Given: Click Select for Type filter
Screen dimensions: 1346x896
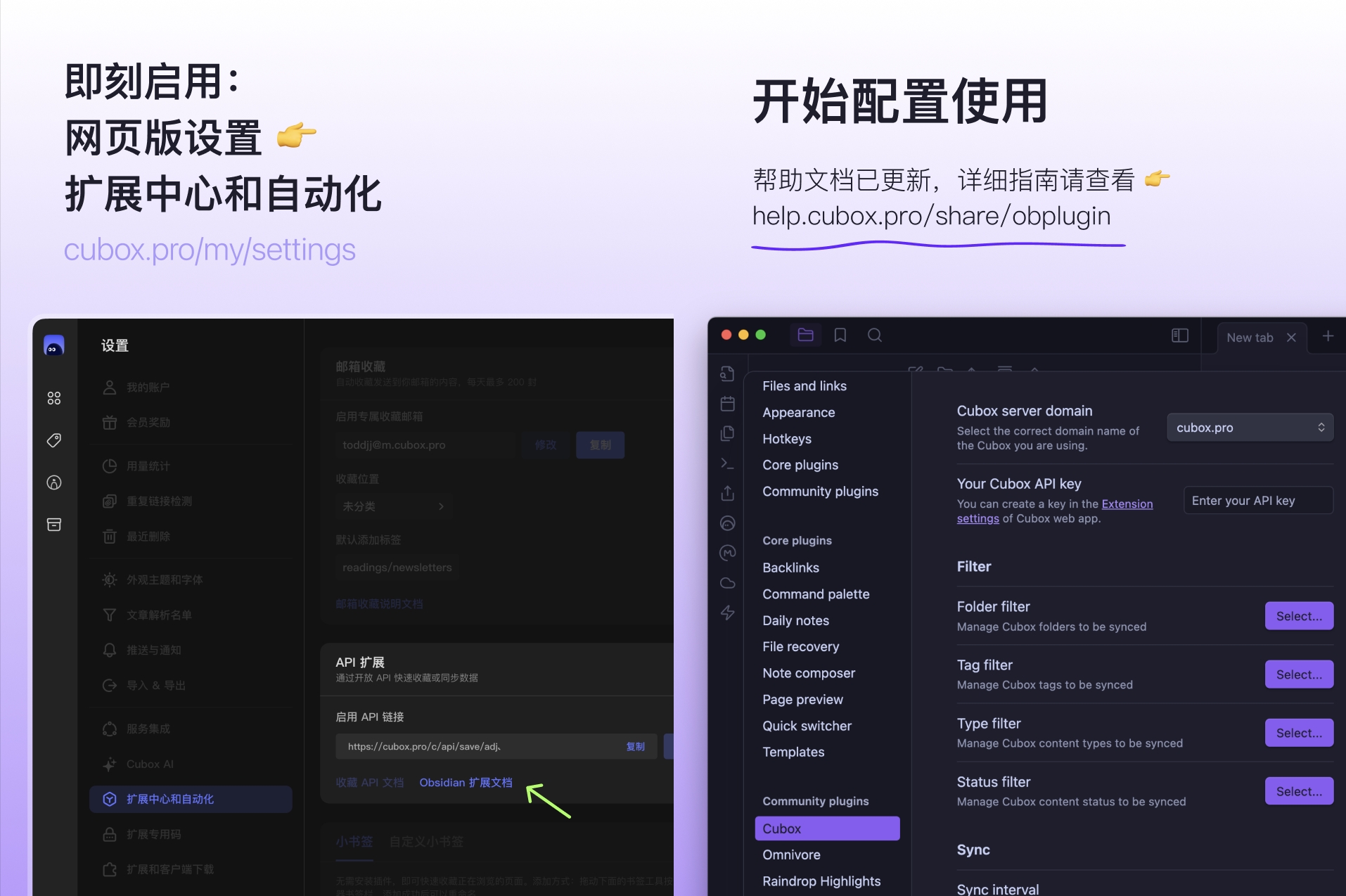Looking at the screenshot, I should (1299, 733).
